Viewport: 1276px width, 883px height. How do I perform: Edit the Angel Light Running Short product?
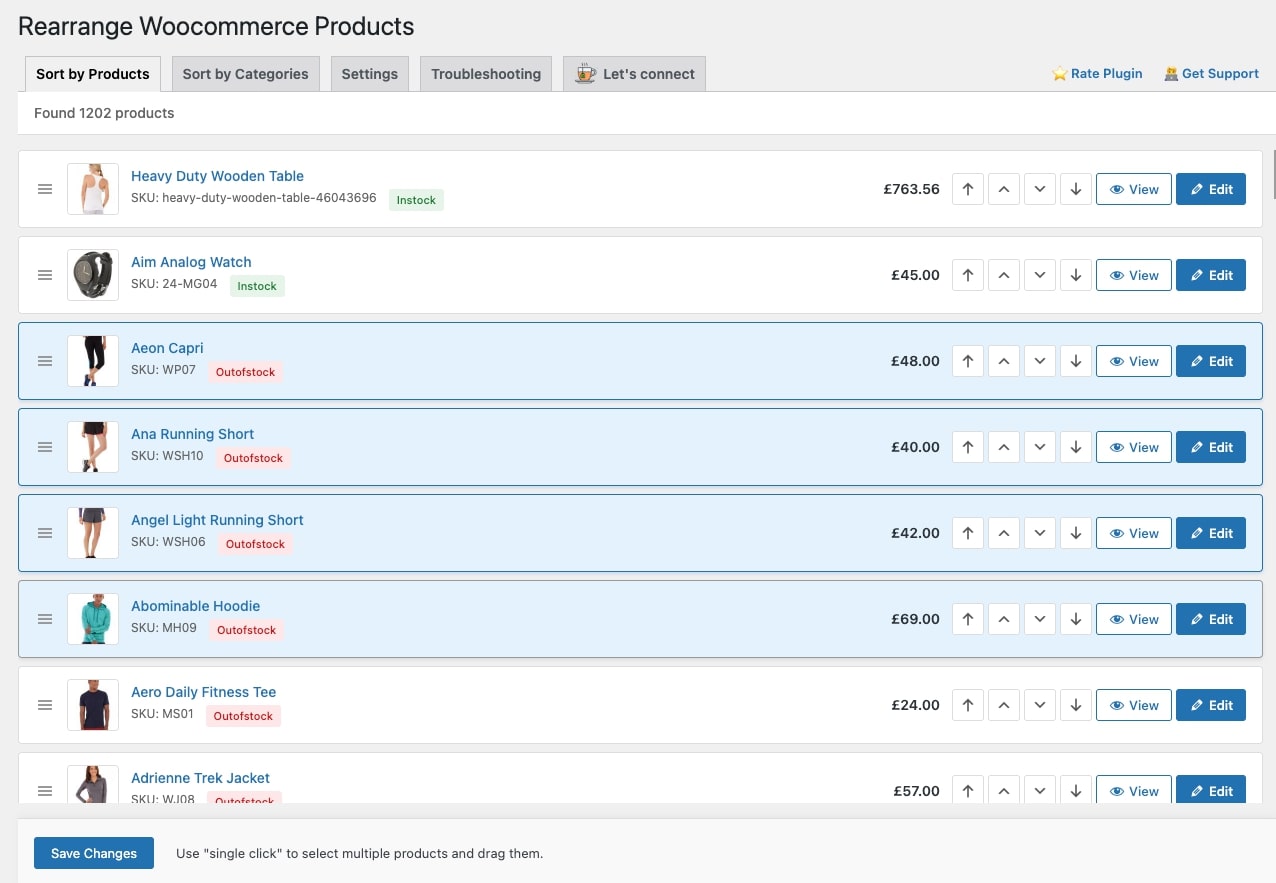tap(1211, 532)
